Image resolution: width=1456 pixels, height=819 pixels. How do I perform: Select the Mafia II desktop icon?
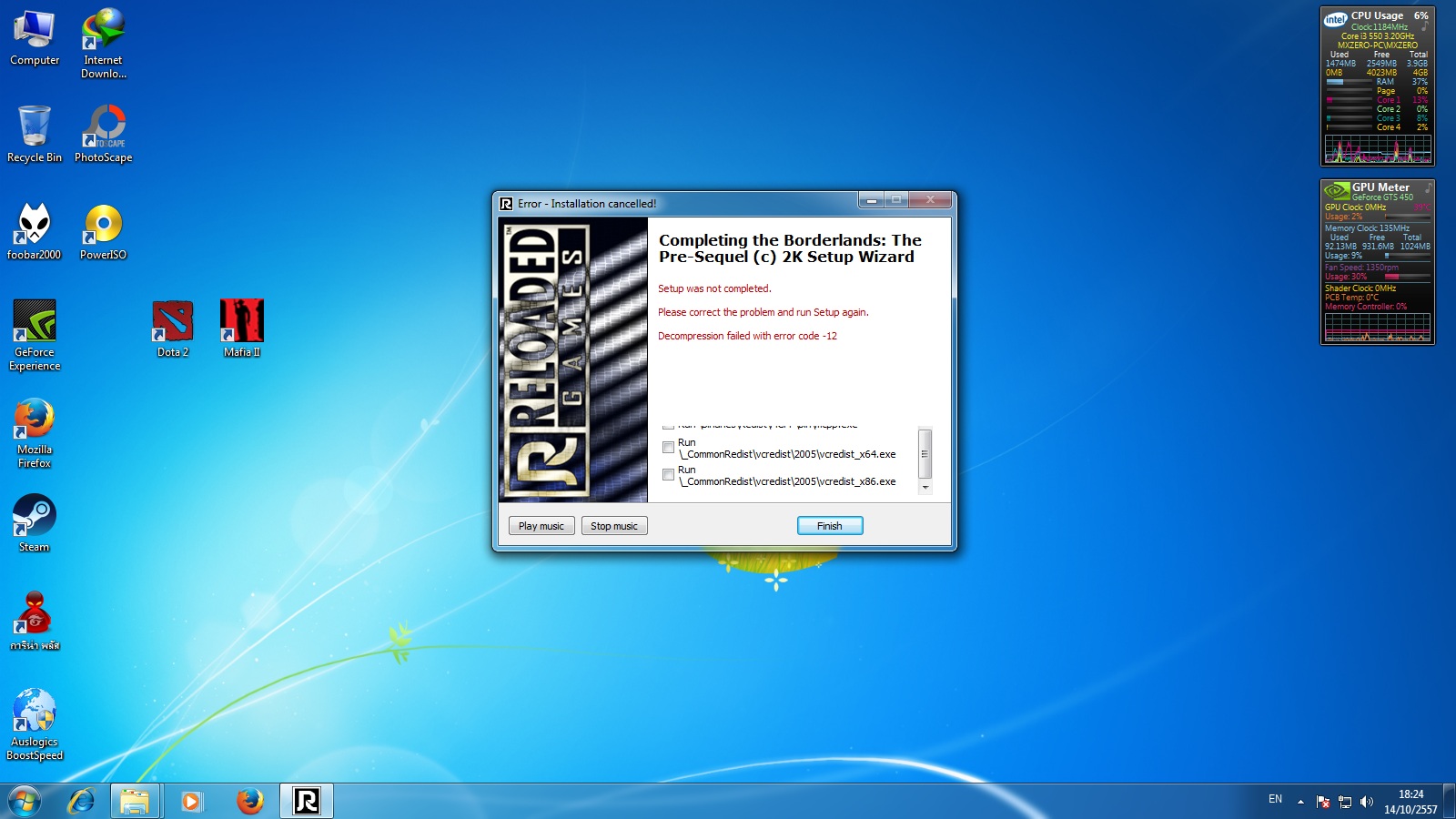tap(242, 329)
